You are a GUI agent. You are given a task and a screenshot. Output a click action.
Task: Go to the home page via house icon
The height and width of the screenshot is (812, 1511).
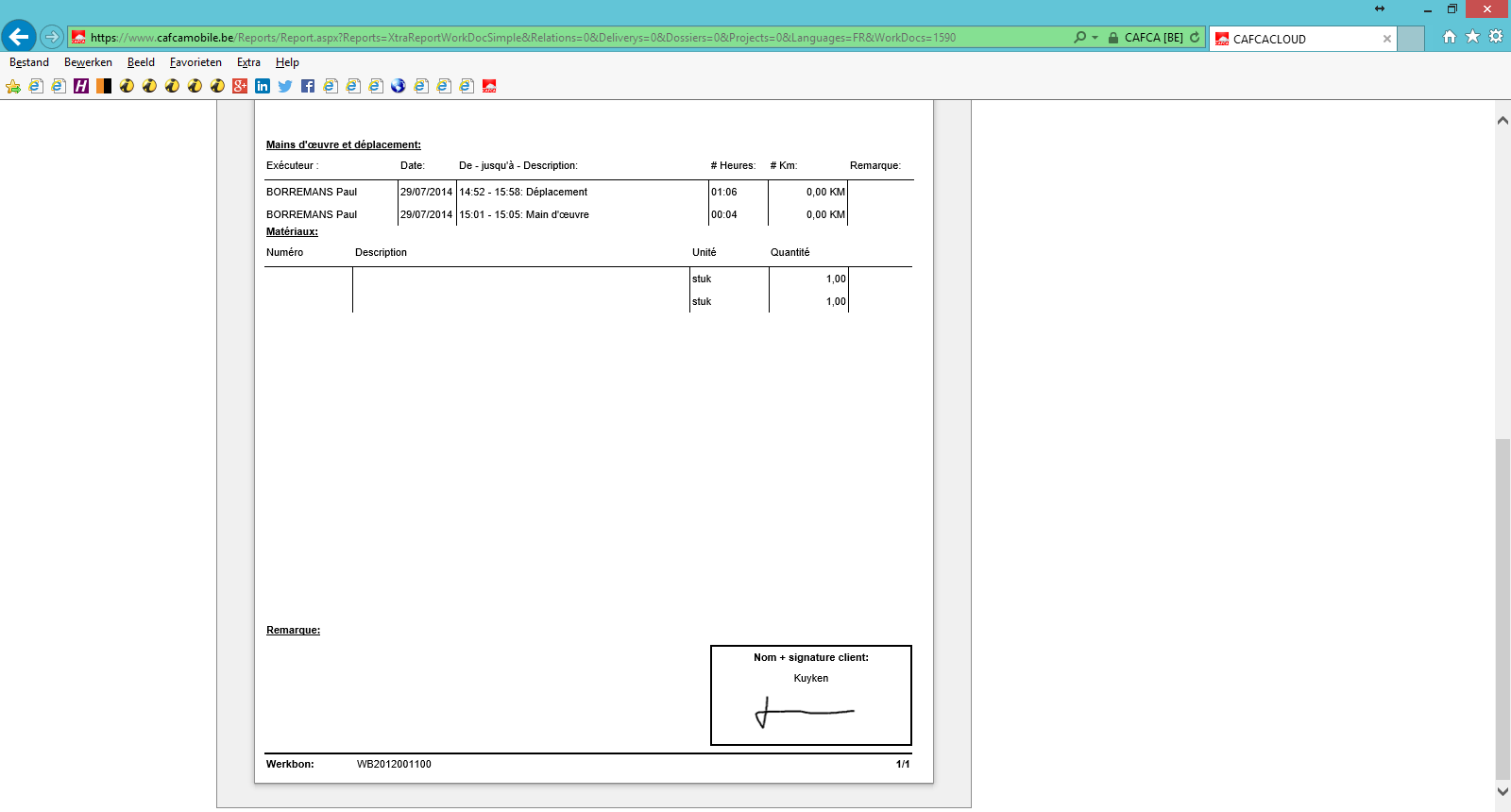pyautogui.click(x=1450, y=37)
